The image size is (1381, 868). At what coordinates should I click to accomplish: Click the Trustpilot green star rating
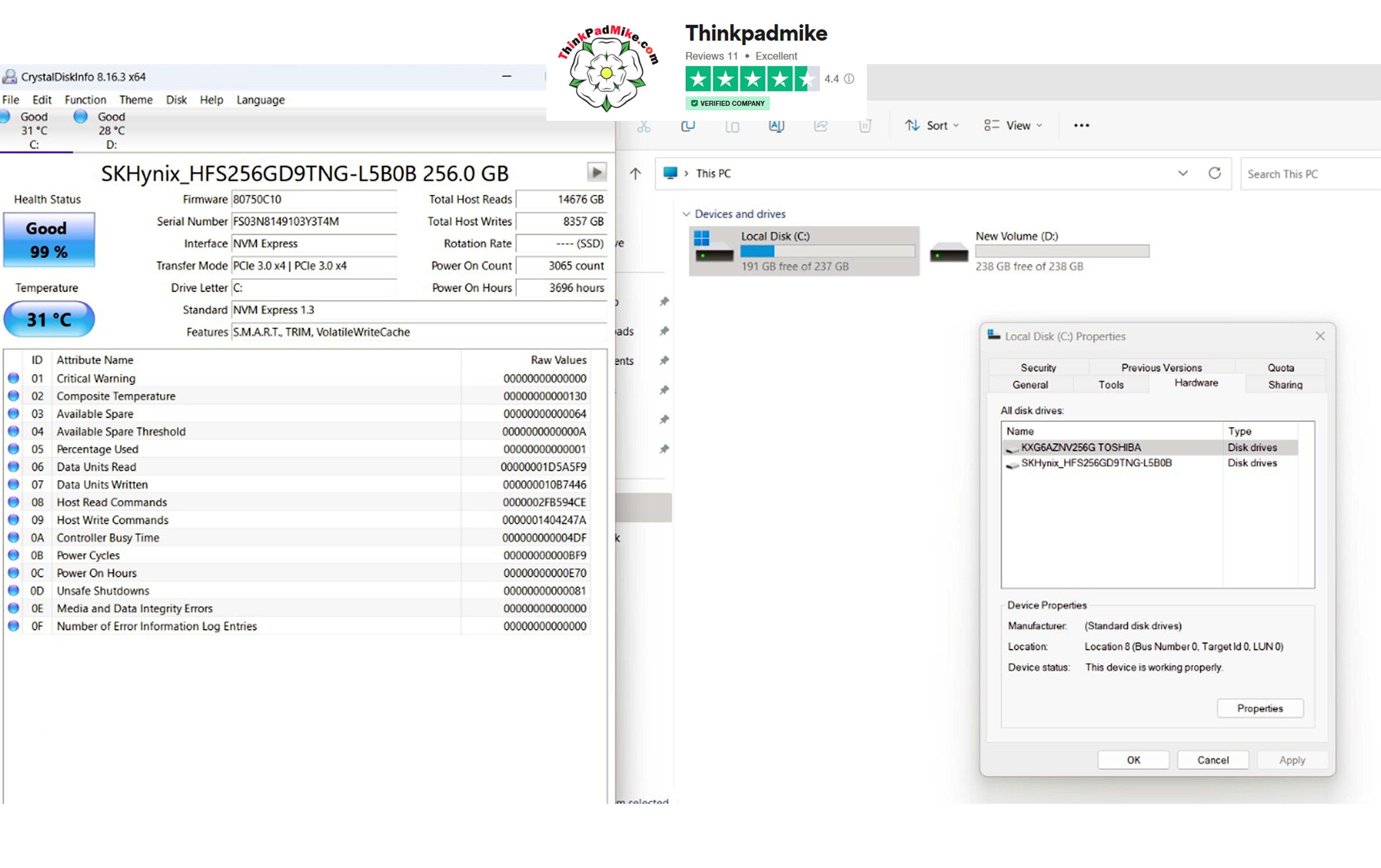coord(752,79)
